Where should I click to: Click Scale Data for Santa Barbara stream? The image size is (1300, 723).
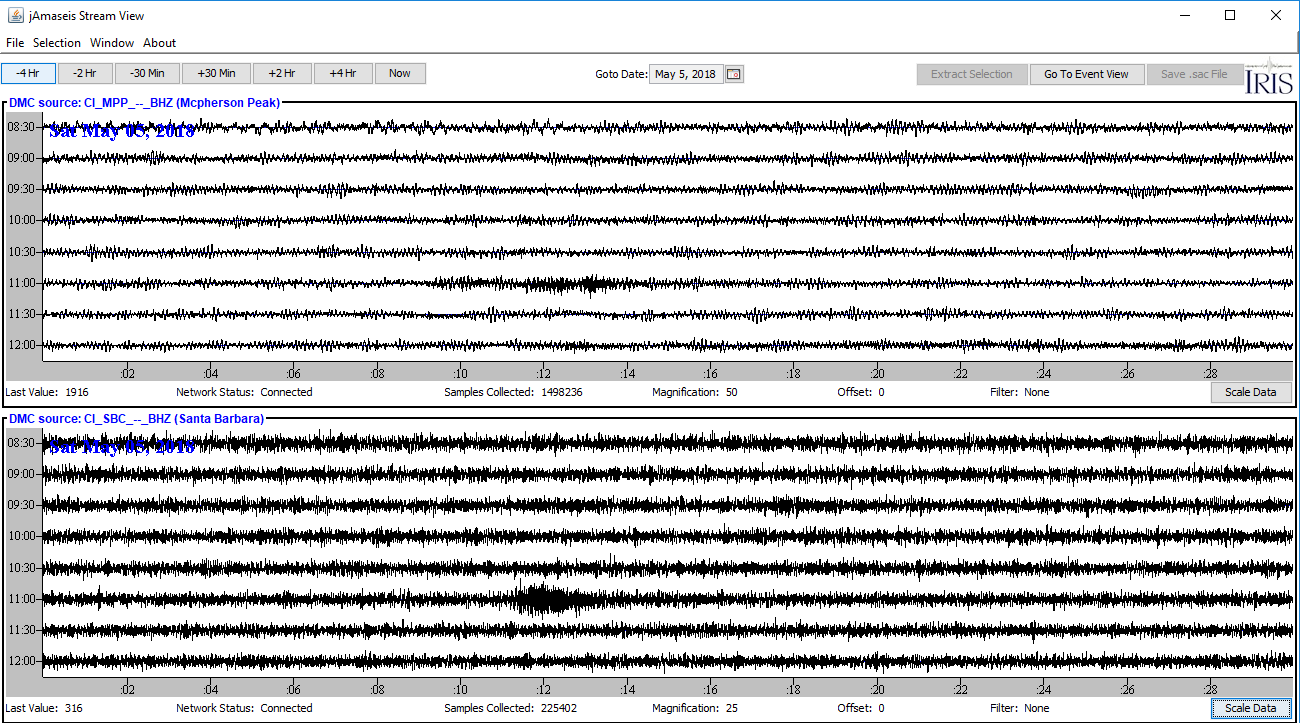tap(1250, 708)
